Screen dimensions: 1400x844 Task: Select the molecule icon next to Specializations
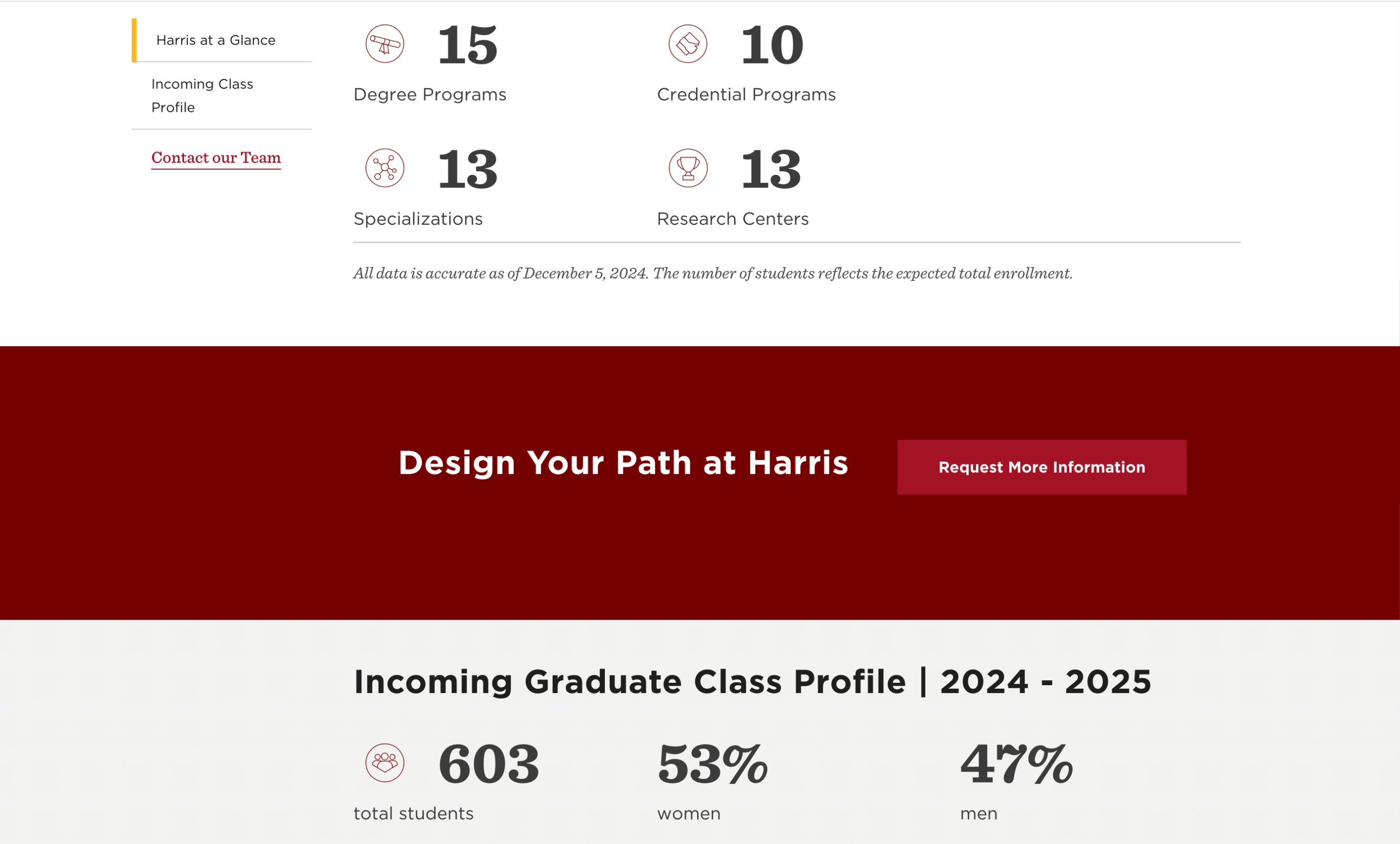coord(384,168)
